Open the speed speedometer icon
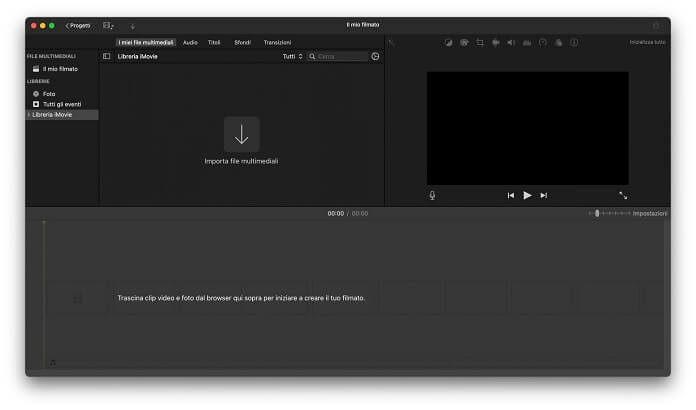The height and width of the screenshot is (410, 696). tap(542, 43)
